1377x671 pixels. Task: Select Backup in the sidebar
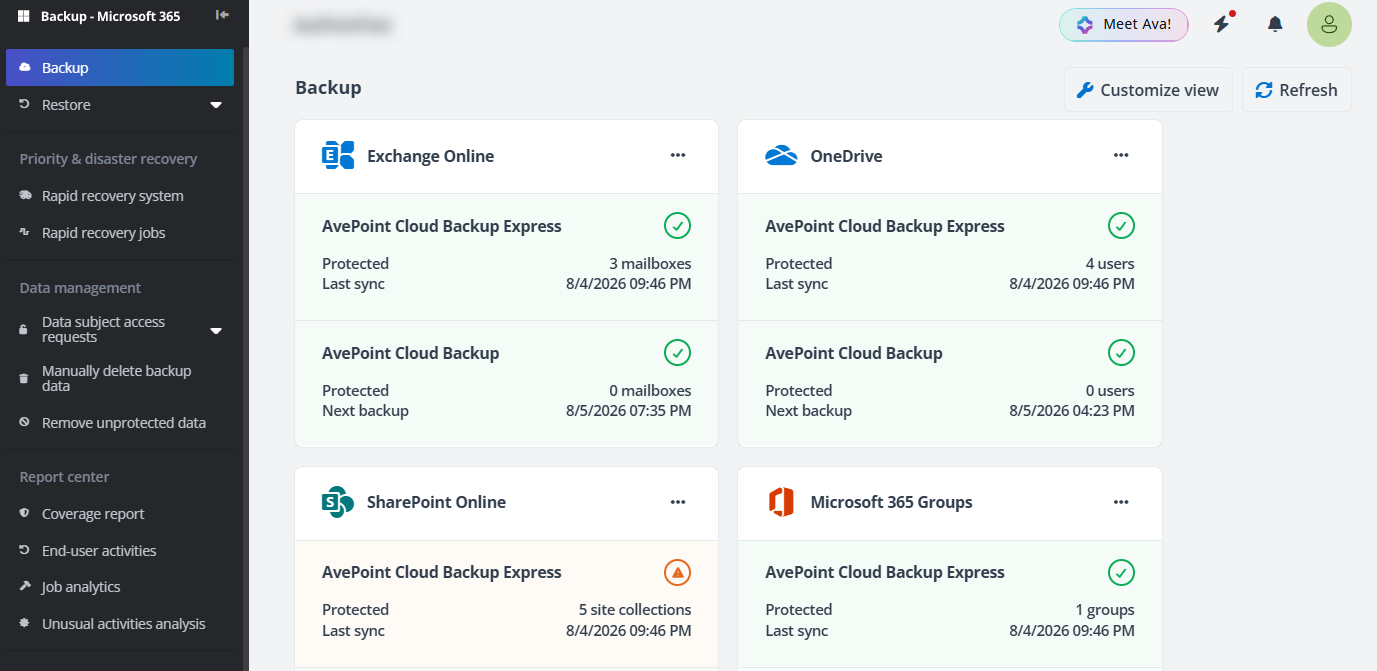[120, 68]
